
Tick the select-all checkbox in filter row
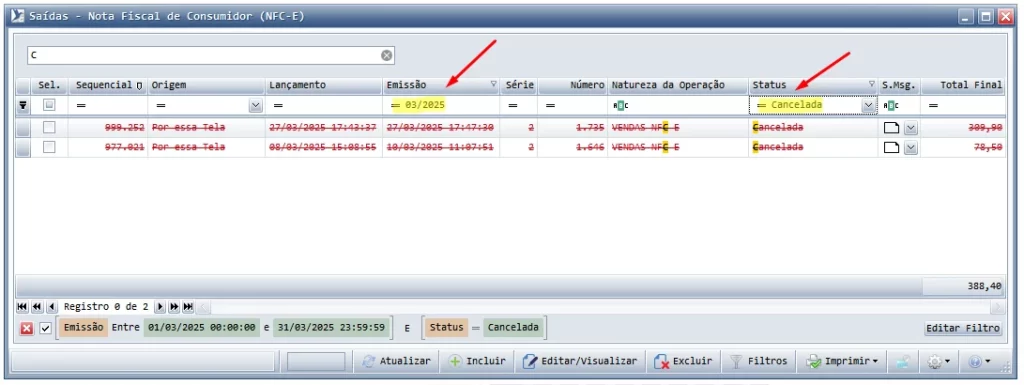click(49, 104)
